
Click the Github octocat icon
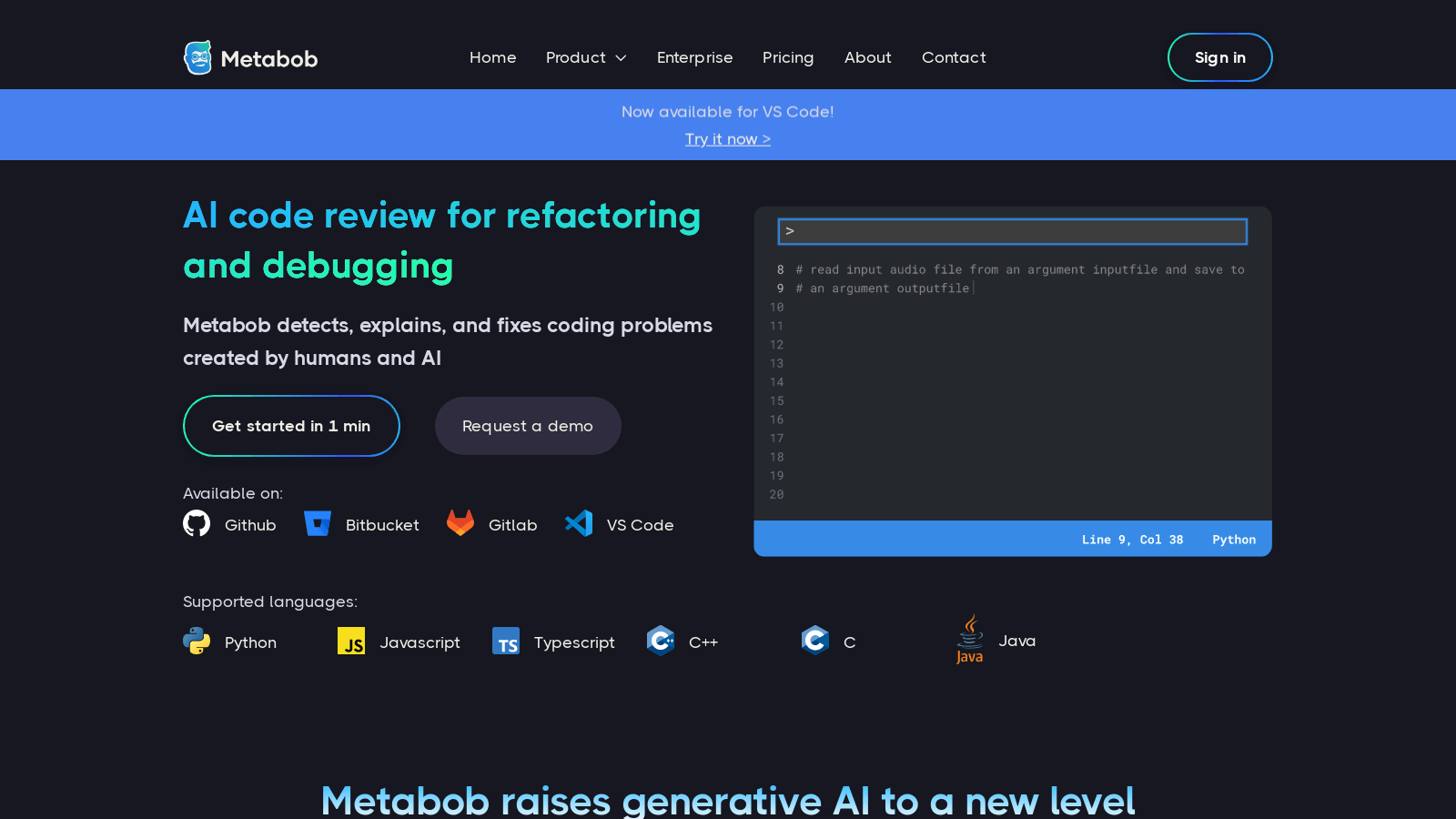point(197,523)
